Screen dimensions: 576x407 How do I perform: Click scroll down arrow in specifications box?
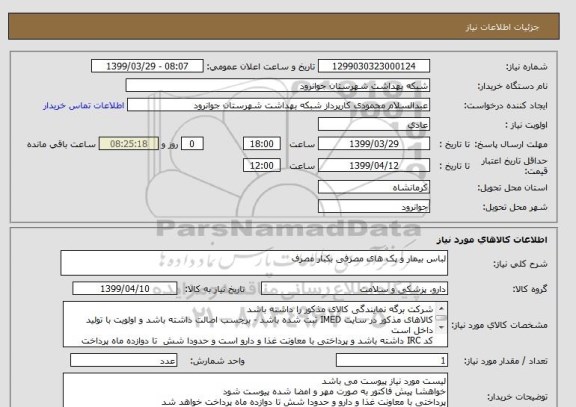point(441,327)
